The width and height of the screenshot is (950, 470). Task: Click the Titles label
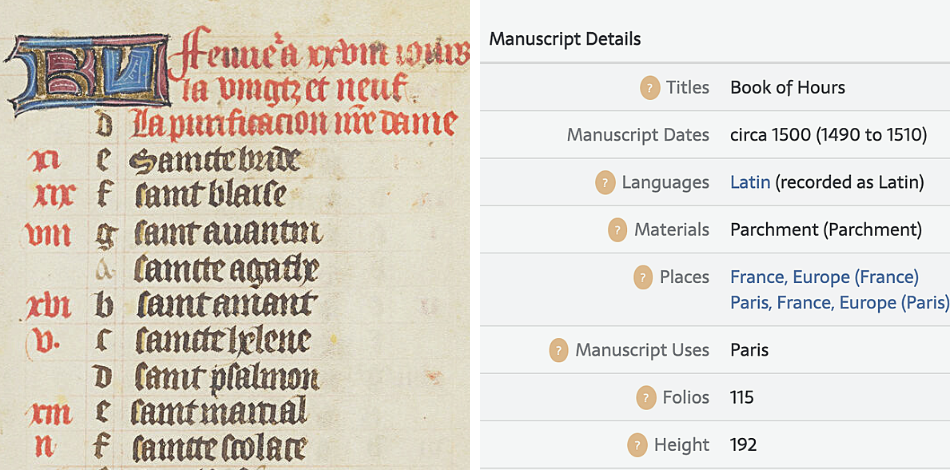coord(688,88)
